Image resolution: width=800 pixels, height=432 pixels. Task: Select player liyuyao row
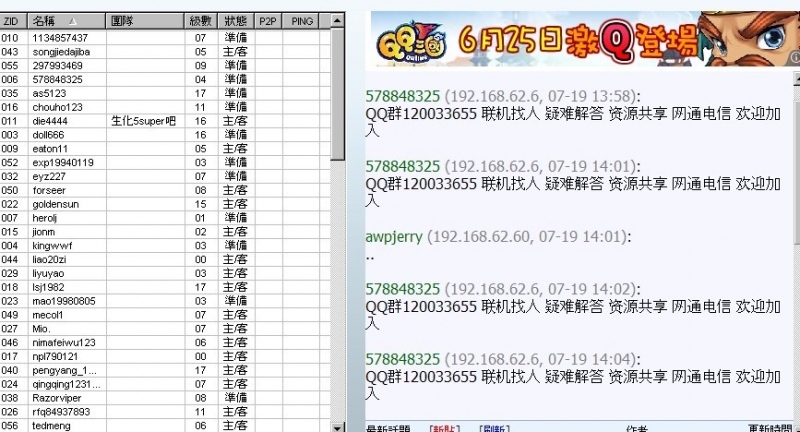pyautogui.click(x=165, y=273)
